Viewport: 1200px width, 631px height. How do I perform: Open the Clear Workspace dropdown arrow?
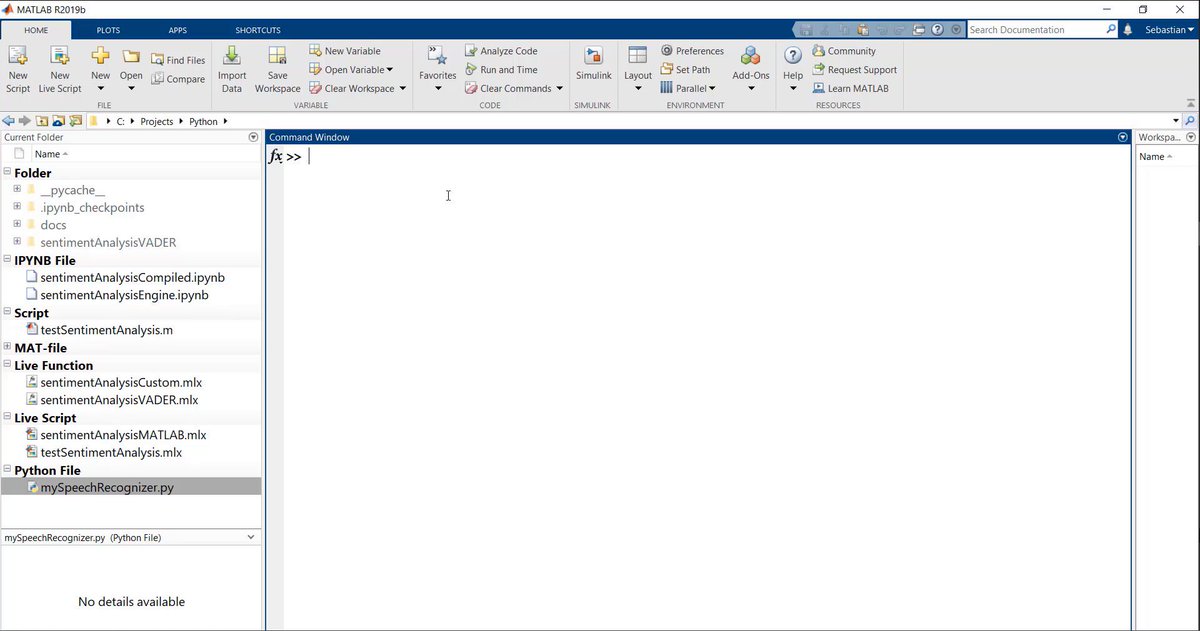(x=403, y=89)
